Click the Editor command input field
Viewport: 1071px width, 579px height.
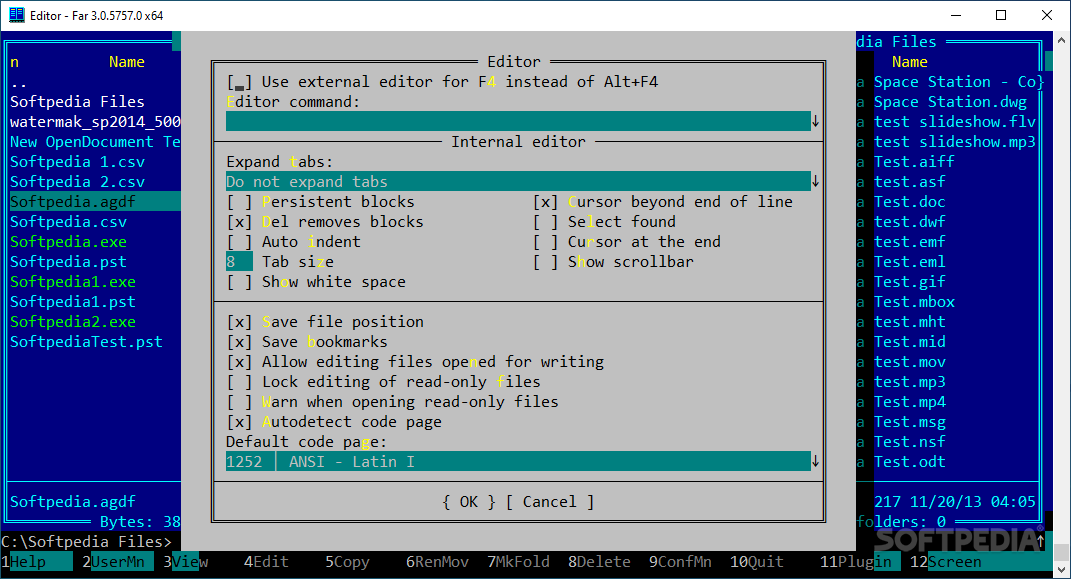(x=518, y=122)
